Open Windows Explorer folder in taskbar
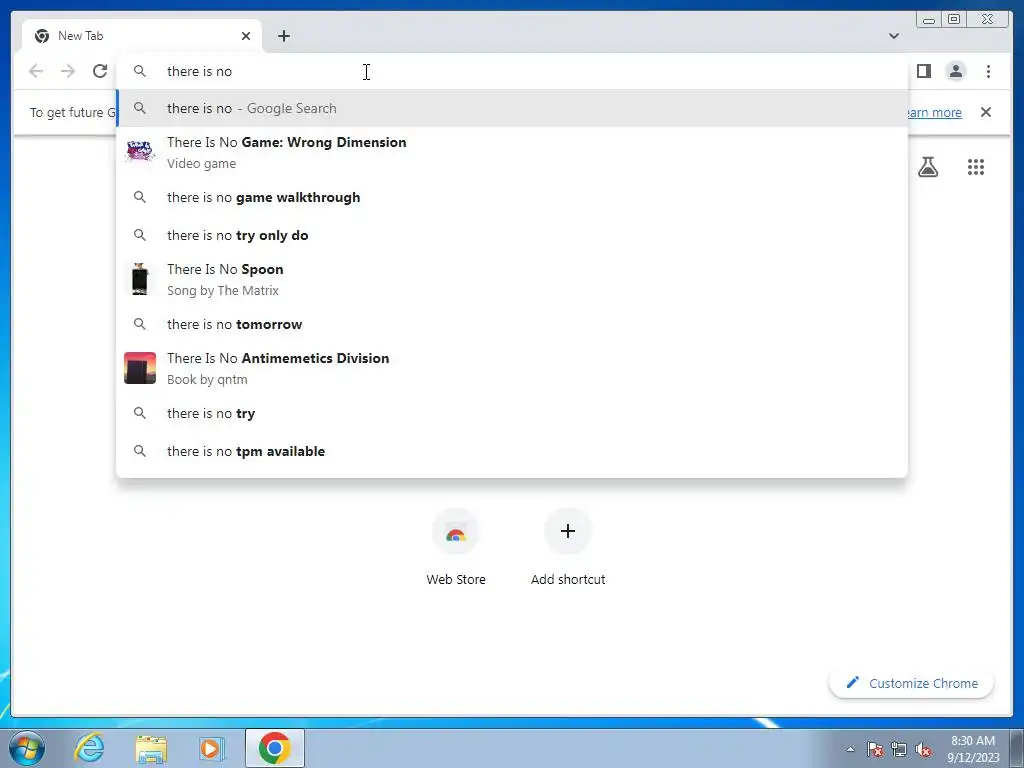The height and width of the screenshot is (768, 1024). (x=151, y=748)
